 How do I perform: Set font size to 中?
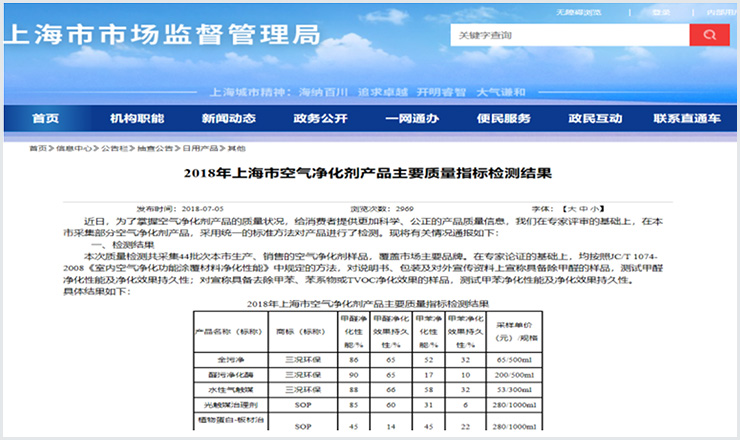(583, 209)
